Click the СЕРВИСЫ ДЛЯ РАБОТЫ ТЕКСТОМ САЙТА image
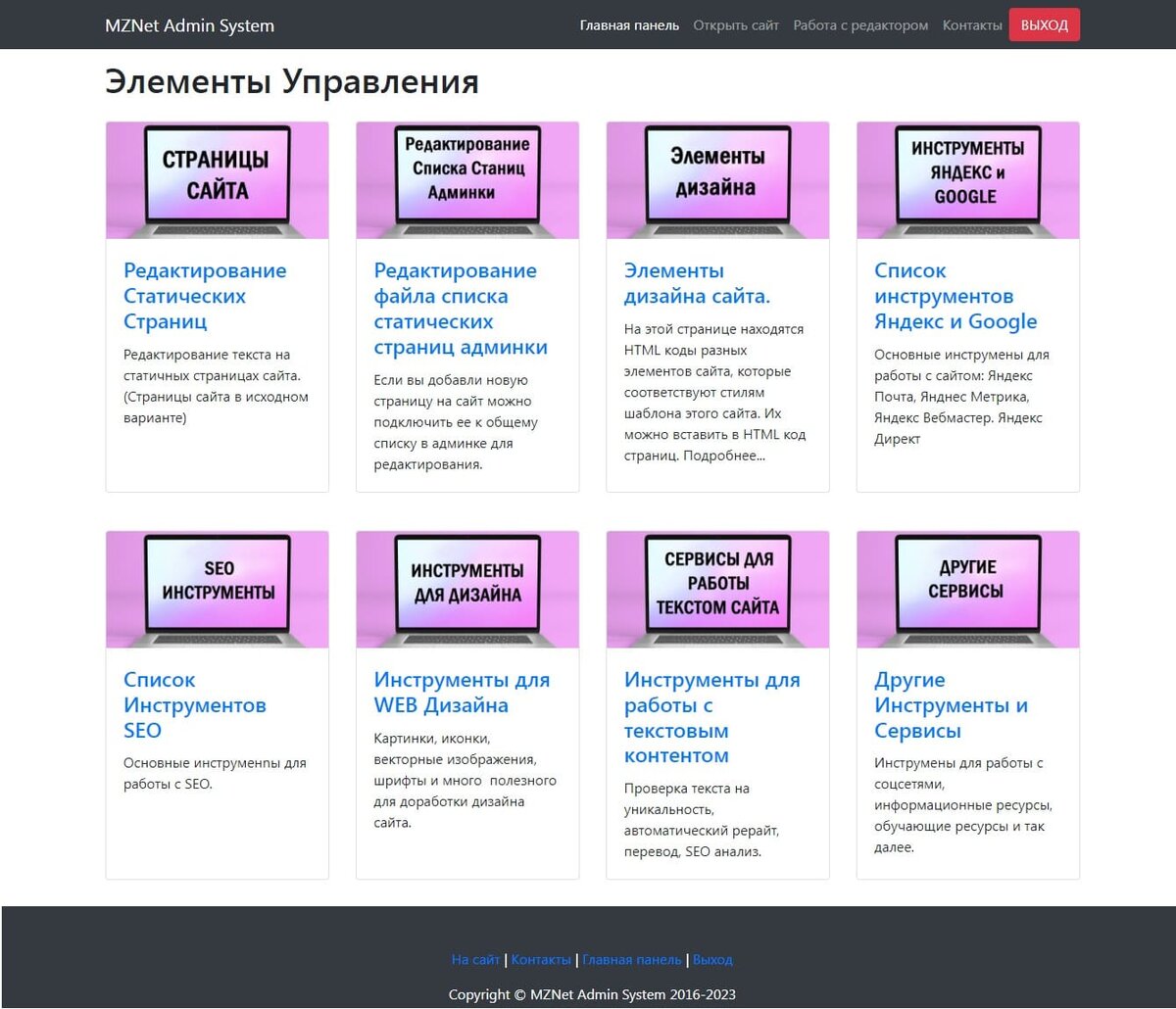Screen dimensions: 1176x1009 717,588
